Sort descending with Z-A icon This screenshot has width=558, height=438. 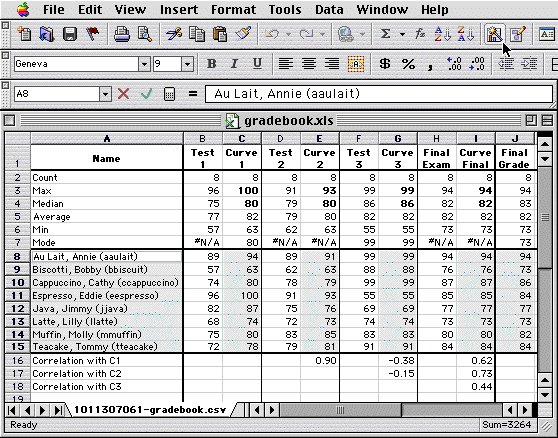coord(465,34)
